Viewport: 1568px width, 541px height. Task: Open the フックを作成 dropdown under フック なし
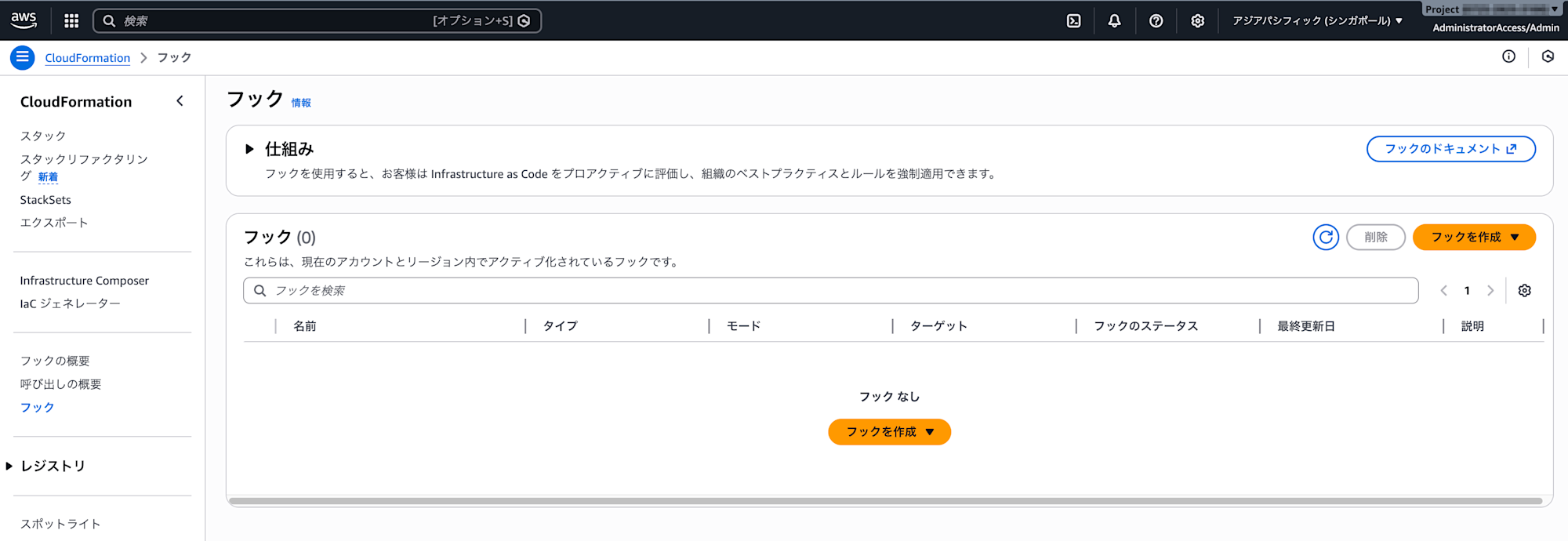pos(889,432)
